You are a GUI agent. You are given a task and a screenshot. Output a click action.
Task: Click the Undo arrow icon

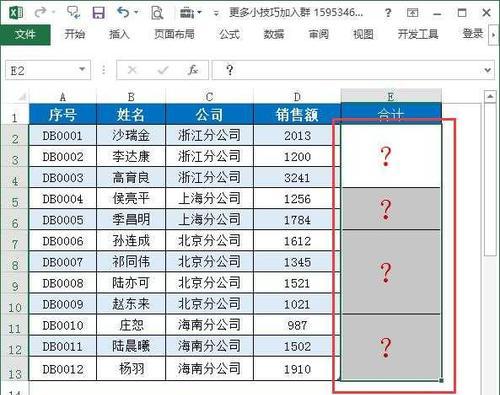(123, 12)
